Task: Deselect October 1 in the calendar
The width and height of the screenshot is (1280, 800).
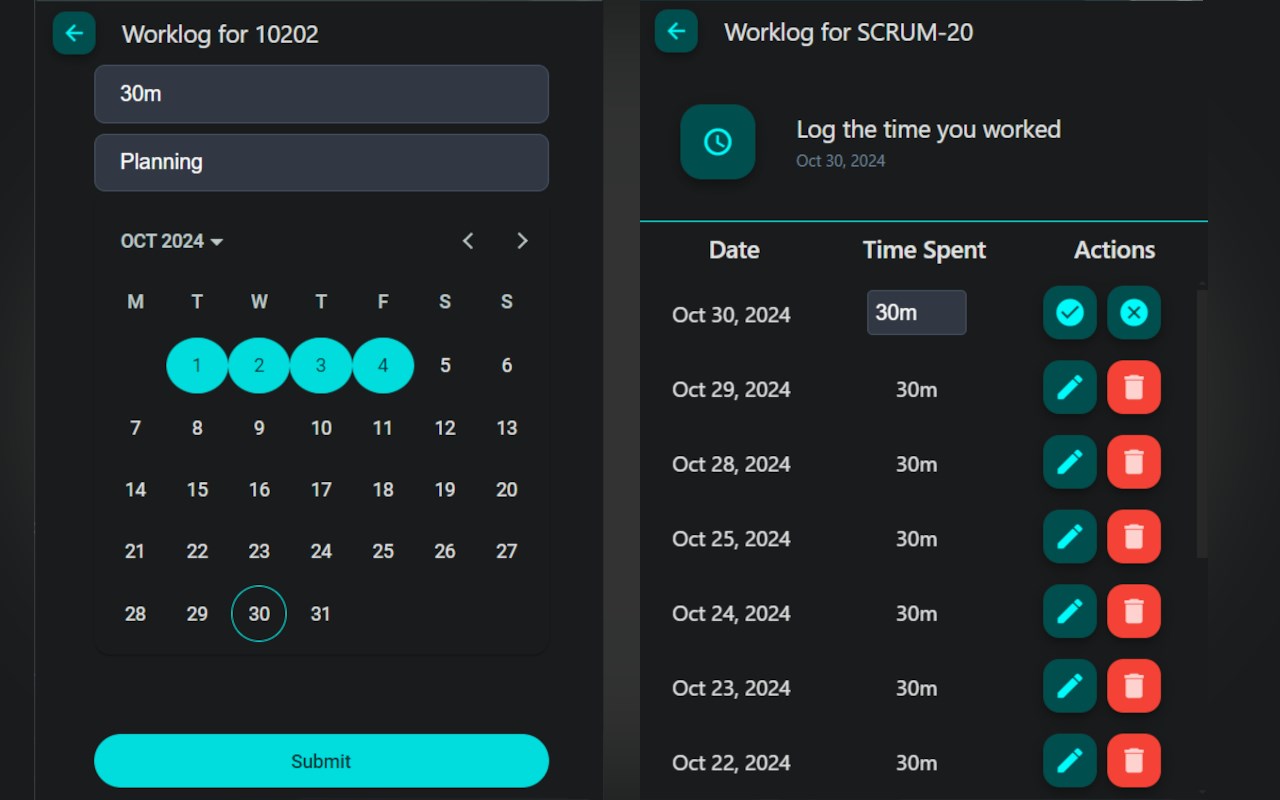Action: coord(197,365)
